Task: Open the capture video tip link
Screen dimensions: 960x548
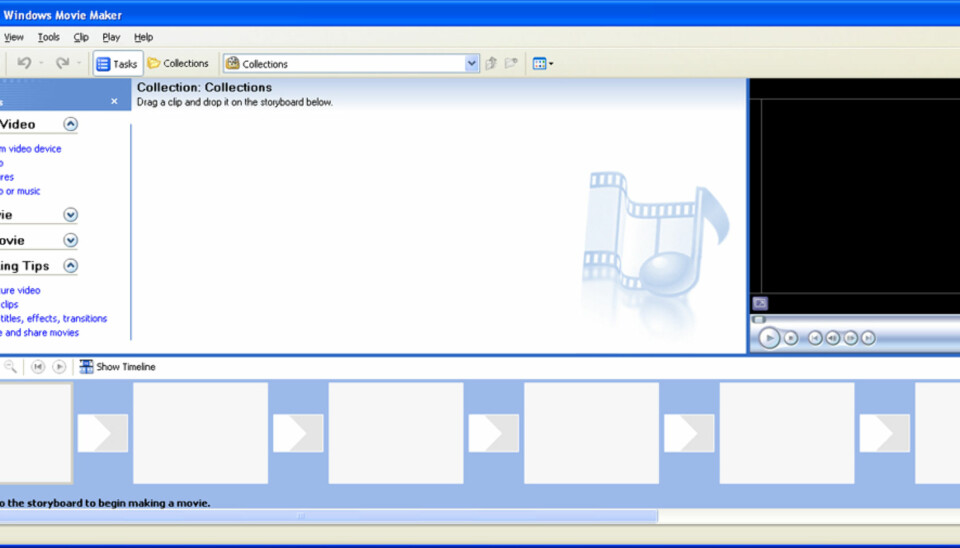Action: (20, 290)
